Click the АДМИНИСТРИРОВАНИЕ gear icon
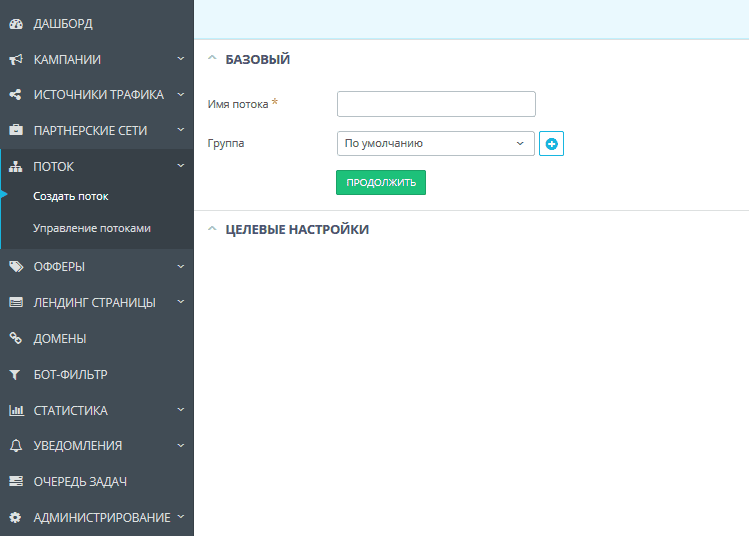Image resolution: width=749 pixels, height=536 pixels. 15,517
